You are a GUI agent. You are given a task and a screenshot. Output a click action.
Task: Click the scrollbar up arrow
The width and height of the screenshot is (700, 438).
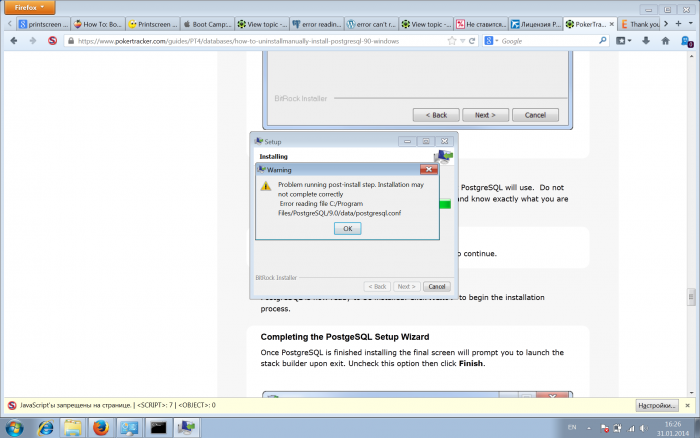coord(691,55)
